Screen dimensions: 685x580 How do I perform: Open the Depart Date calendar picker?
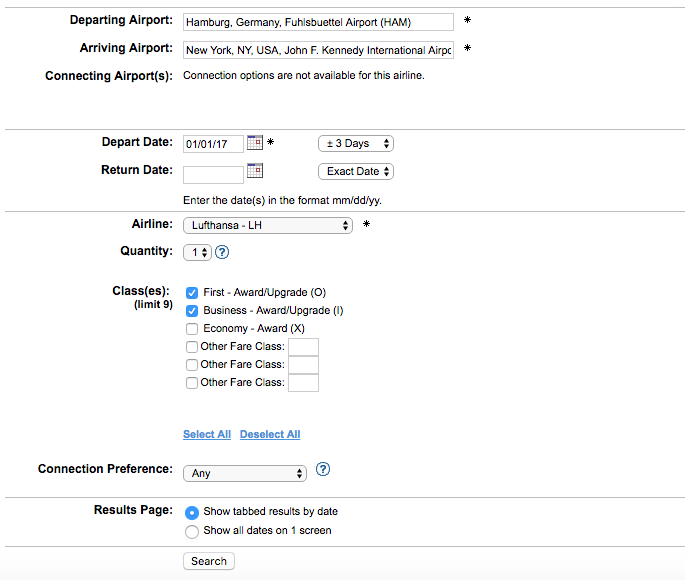[x=254, y=143]
